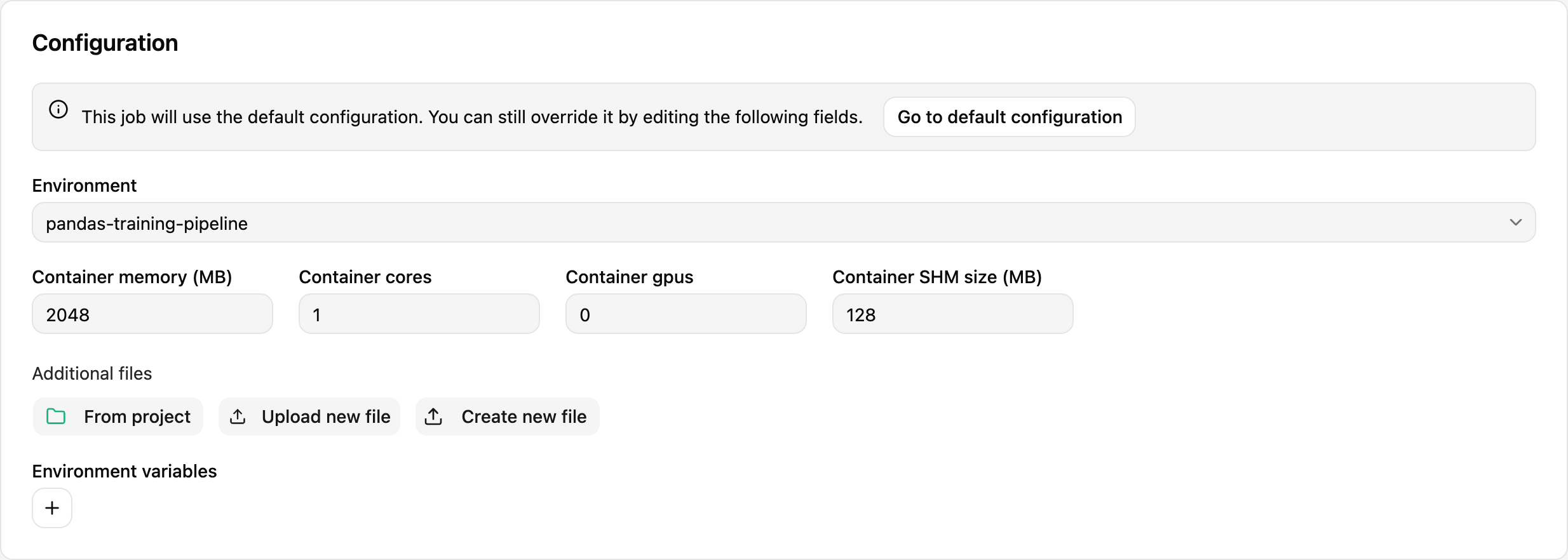
Task: Select Upload new file
Action: click(309, 417)
